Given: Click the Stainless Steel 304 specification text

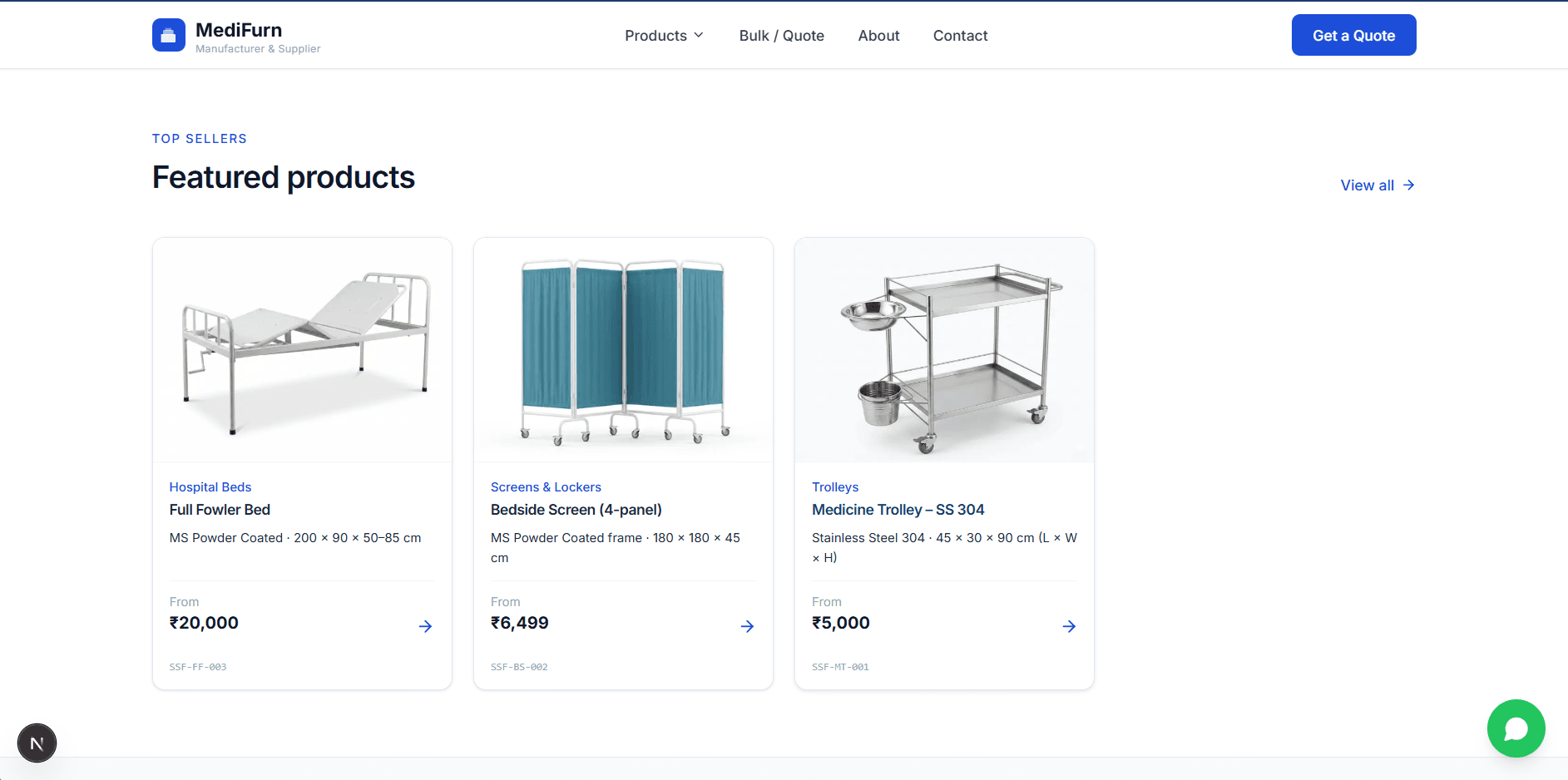Looking at the screenshot, I should point(944,548).
